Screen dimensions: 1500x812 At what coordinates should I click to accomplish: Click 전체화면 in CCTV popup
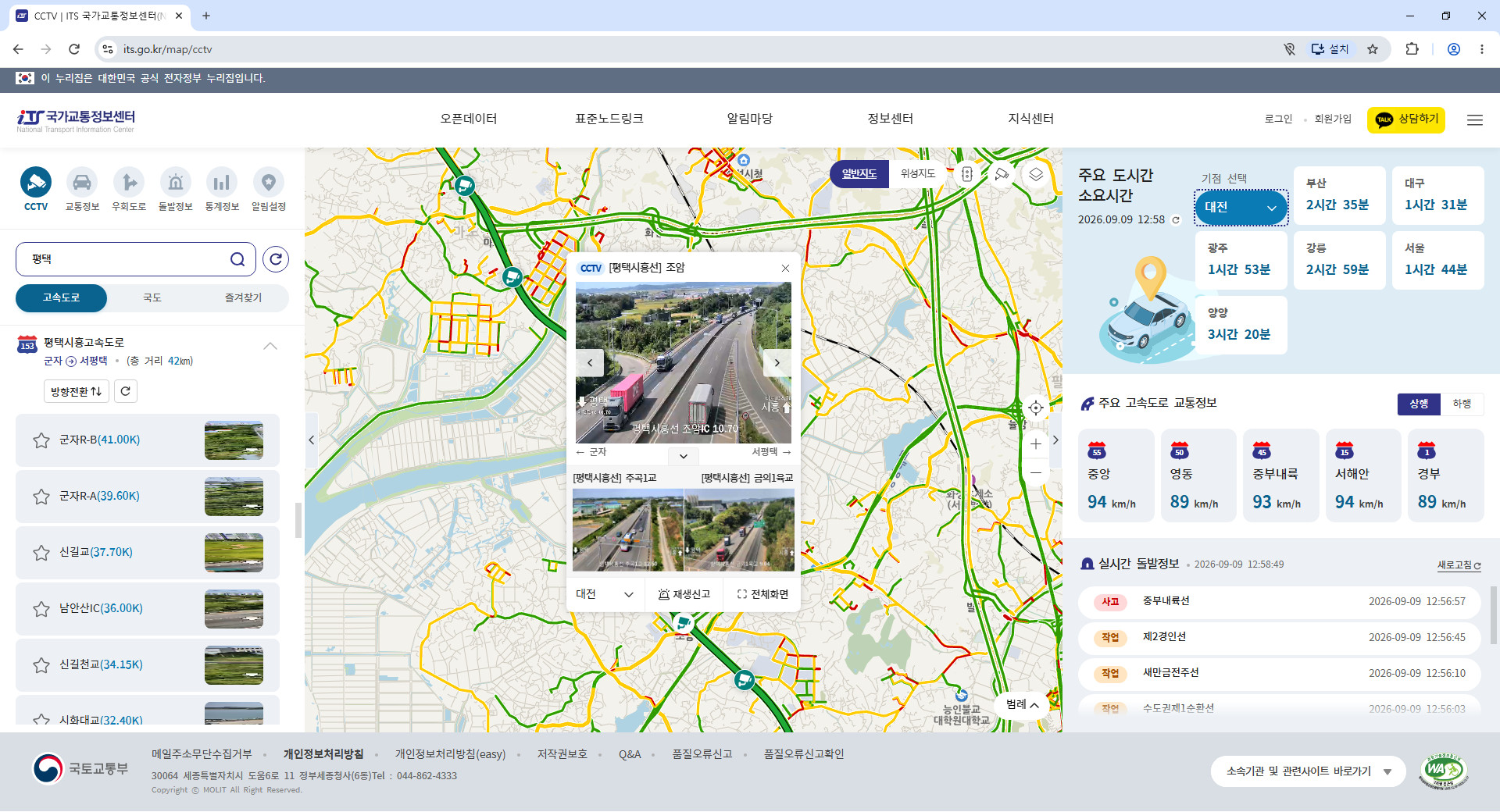[x=762, y=594]
